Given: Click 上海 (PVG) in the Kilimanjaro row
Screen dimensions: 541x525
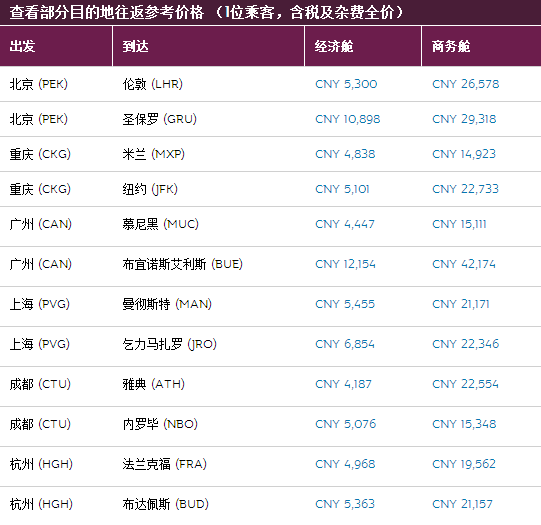Looking at the screenshot, I should click(40, 344).
